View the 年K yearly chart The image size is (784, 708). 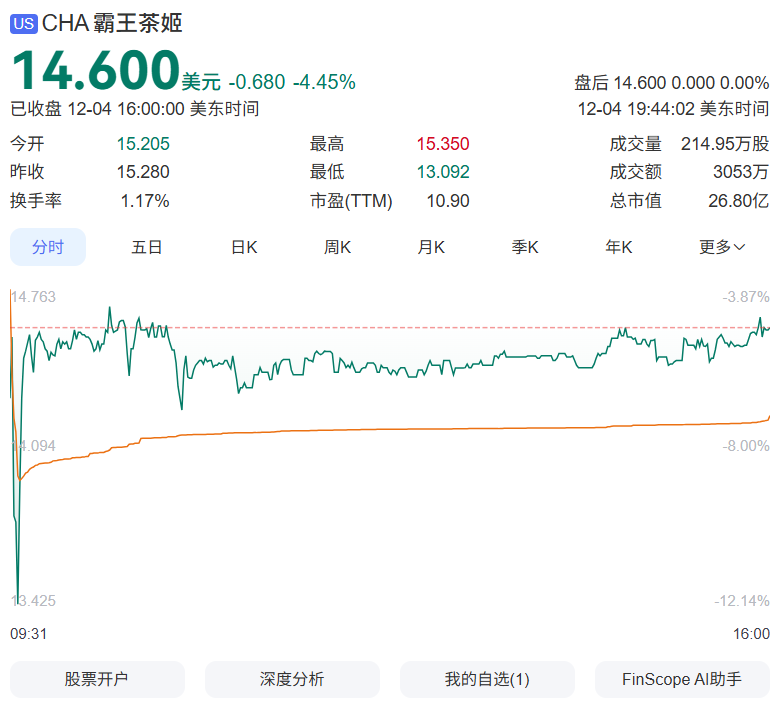point(619,247)
